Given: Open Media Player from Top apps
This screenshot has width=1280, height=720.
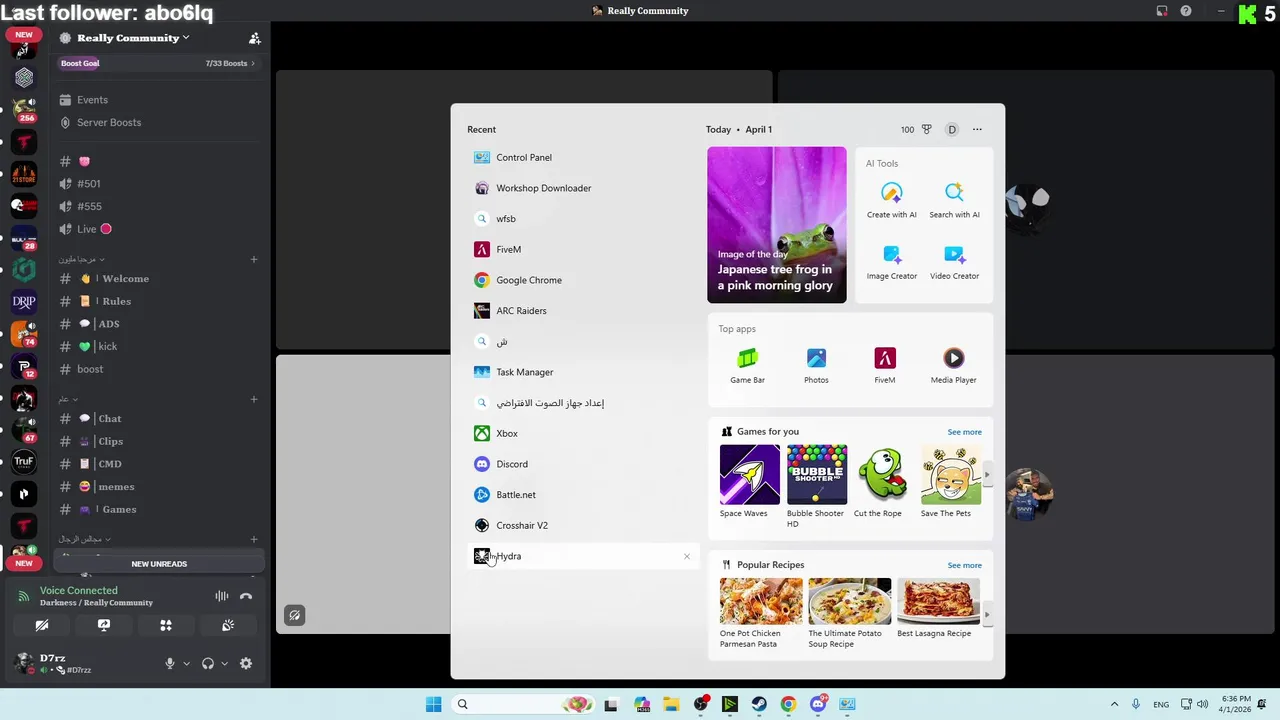Looking at the screenshot, I should pos(954,366).
